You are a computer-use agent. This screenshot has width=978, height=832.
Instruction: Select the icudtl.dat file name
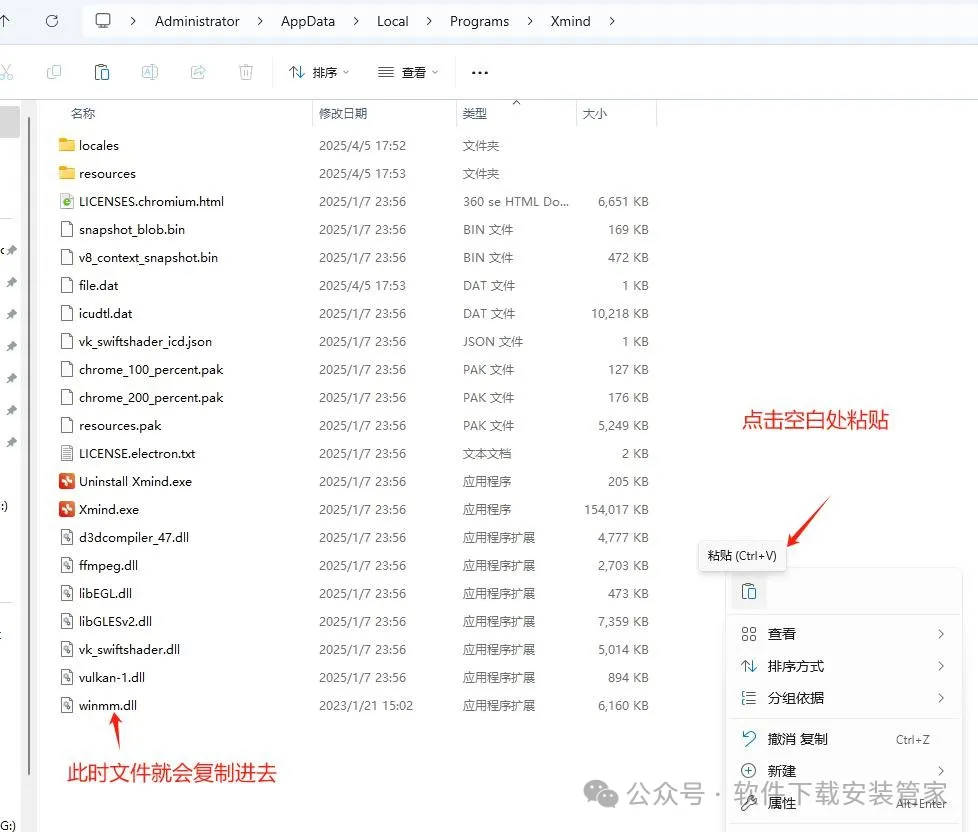click(105, 313)
